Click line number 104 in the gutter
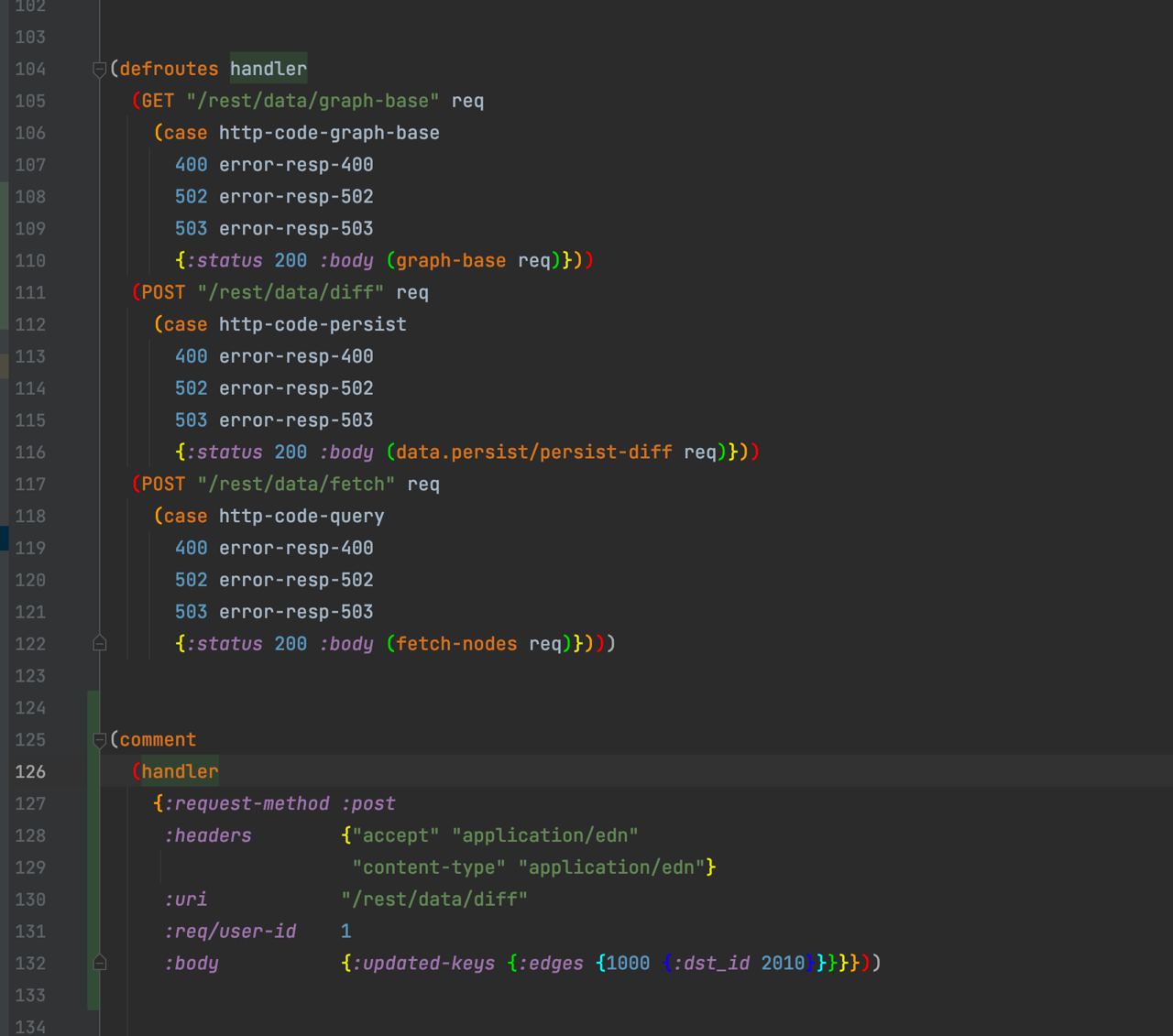Image resolution: width=1173 pixels, height=1036 pixels. point(30,69)
